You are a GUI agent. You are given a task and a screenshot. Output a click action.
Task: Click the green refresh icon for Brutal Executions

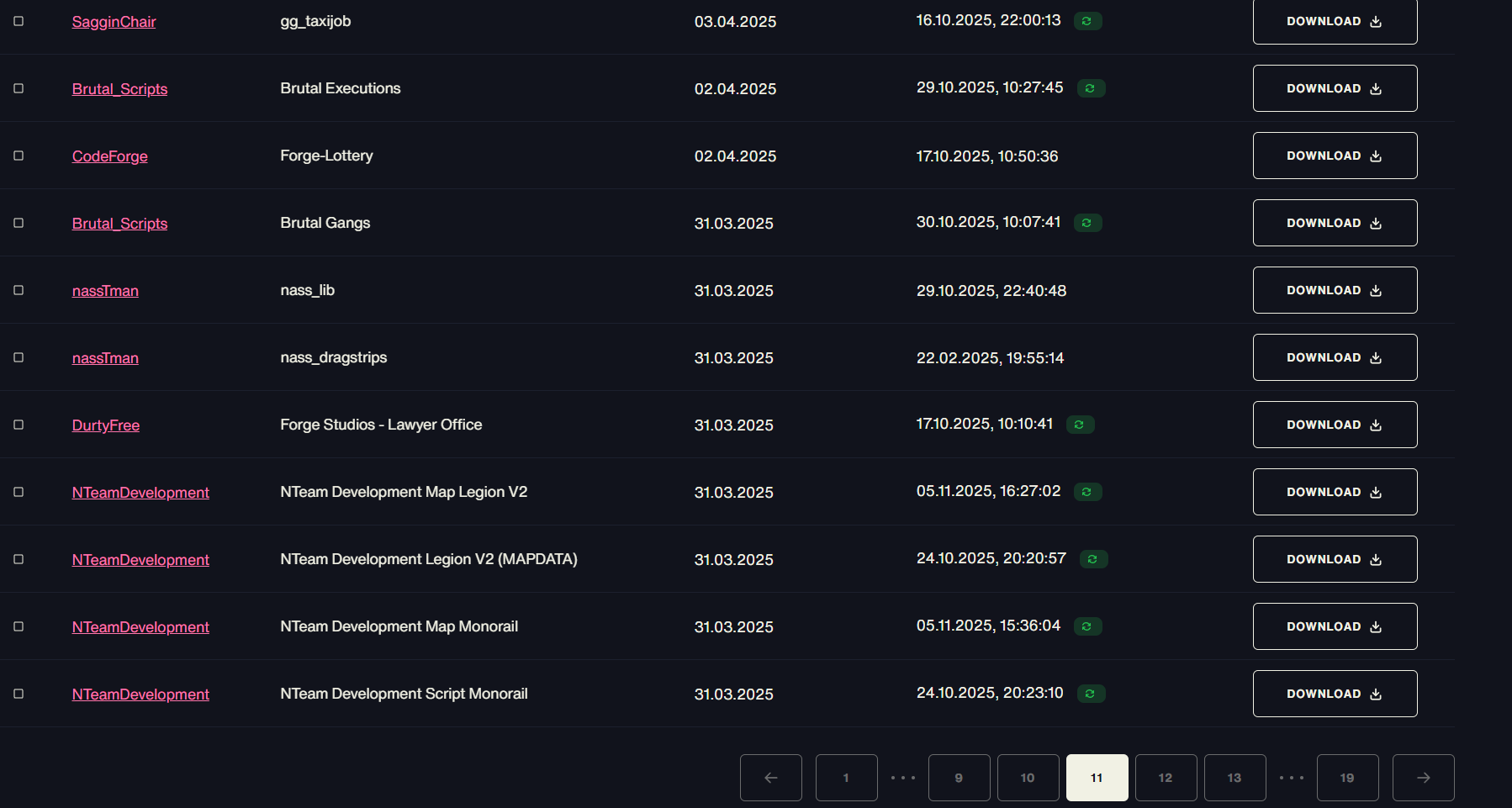point(1091,88)
